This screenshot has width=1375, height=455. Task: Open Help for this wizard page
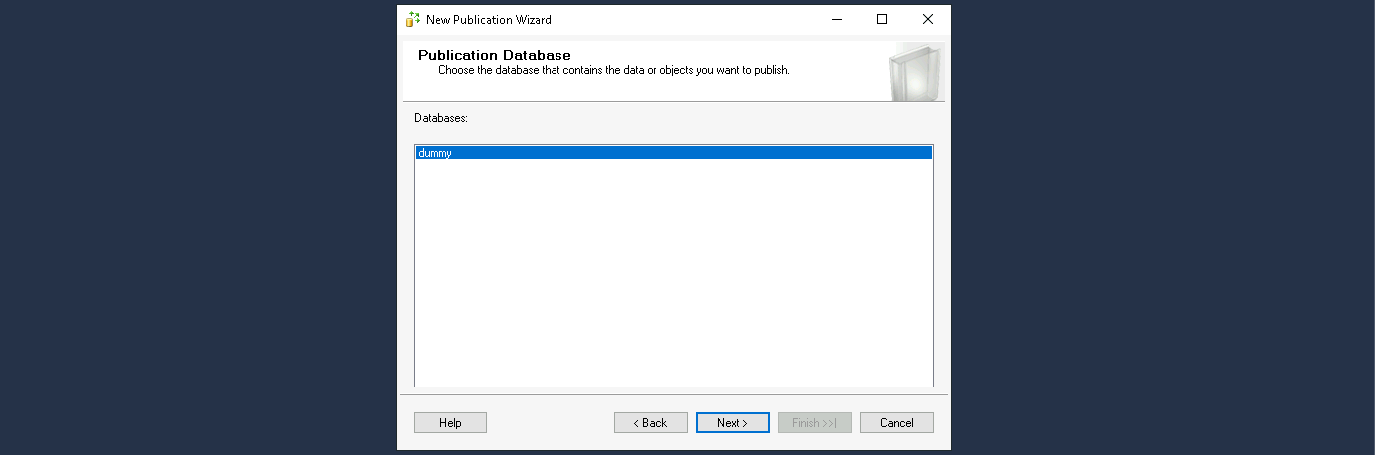(x=450, y=423)
